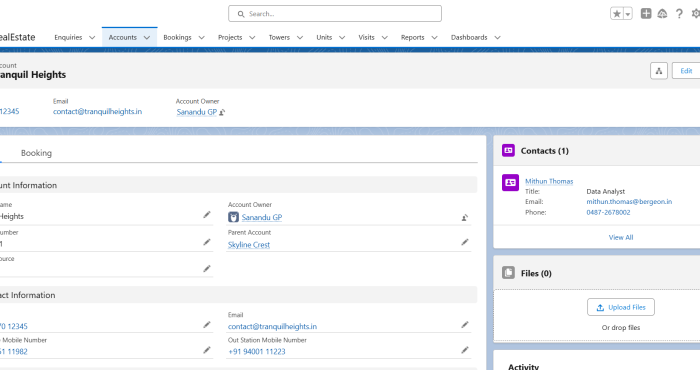Open the Accounts tab
The width and height of the screenshot is (700, 370).
[x=122, y=37]
